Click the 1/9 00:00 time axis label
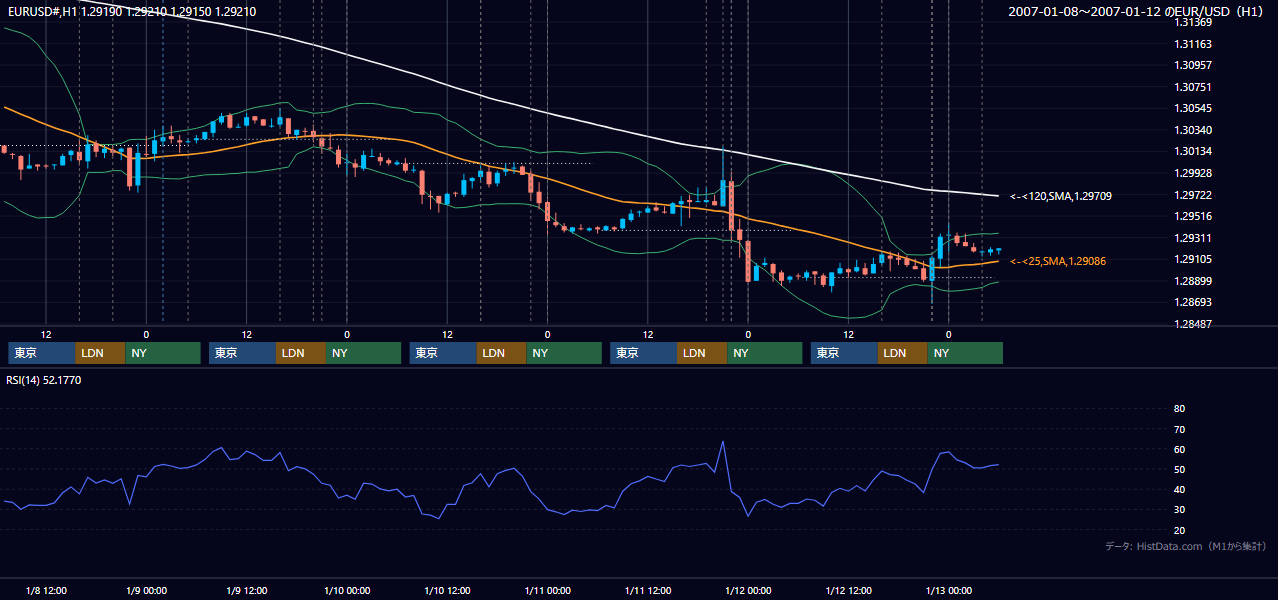Image resolution: width=1278 pixels, height=600 pixels. [x=146, y=591]
